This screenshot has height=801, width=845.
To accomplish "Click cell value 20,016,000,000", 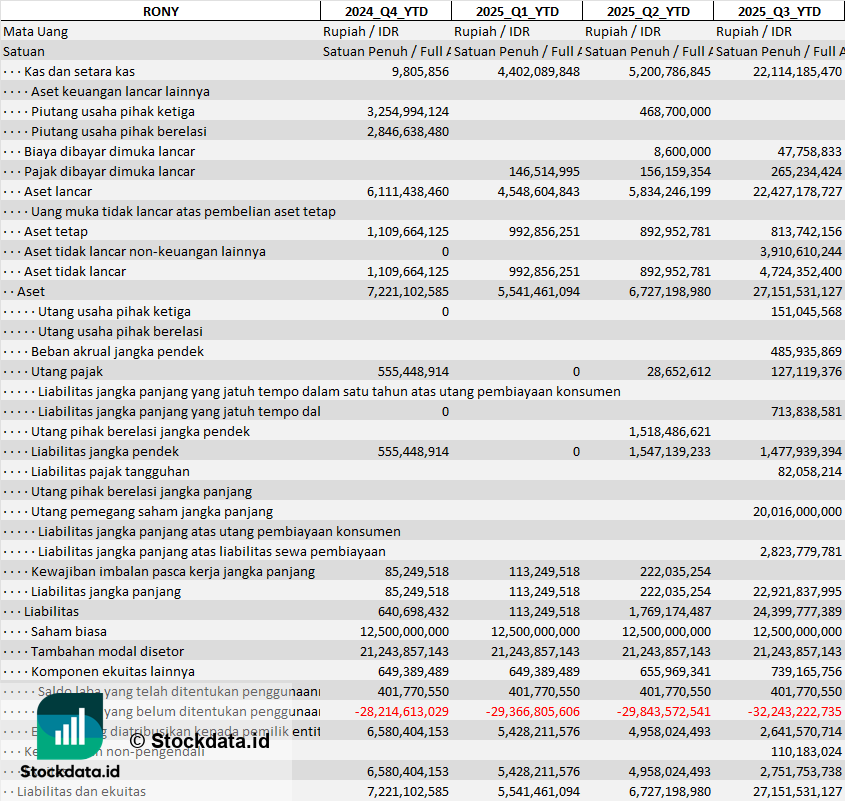I will click(x=797, y=511).
